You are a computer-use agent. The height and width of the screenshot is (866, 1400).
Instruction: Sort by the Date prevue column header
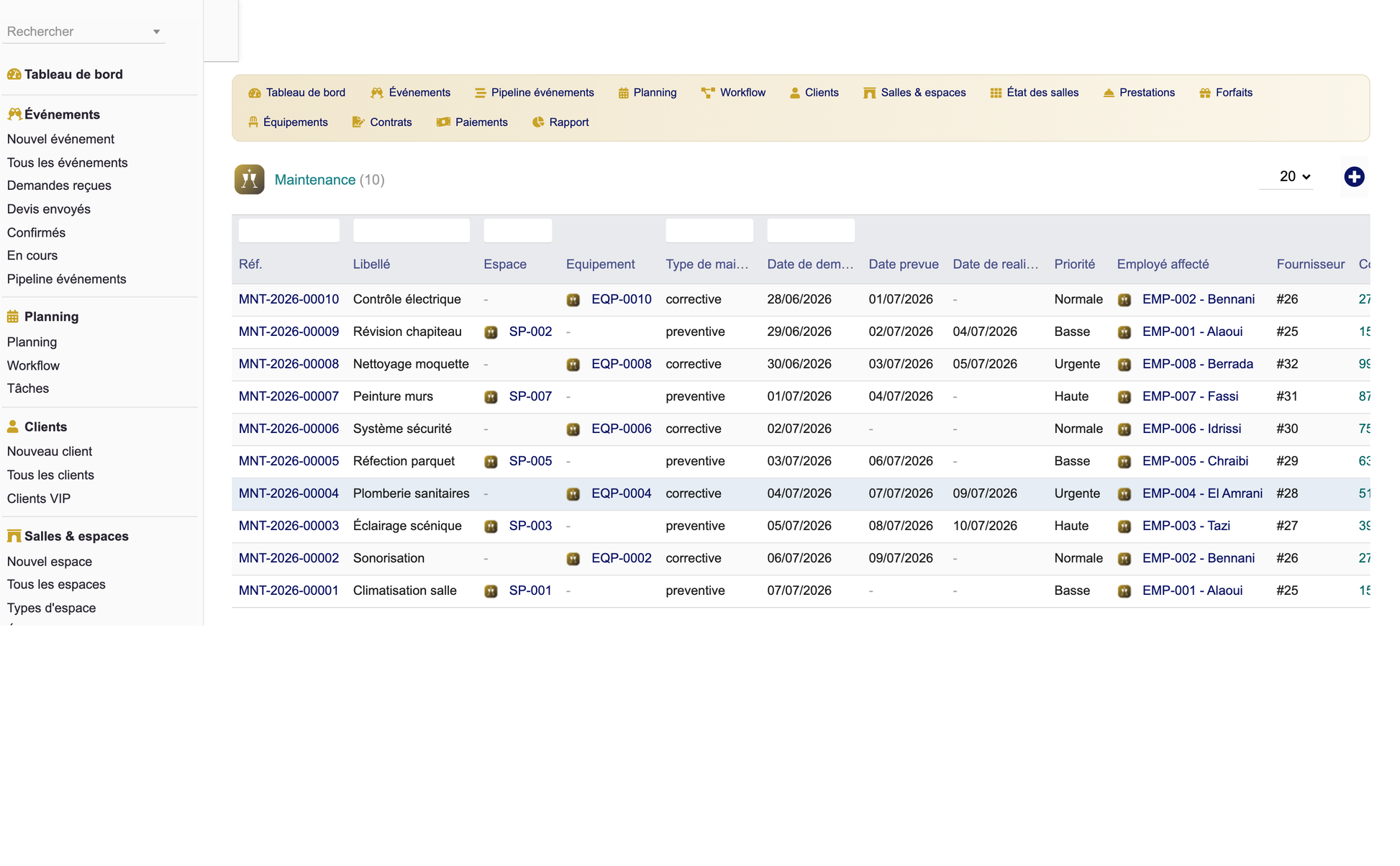[x=904, y=265]
